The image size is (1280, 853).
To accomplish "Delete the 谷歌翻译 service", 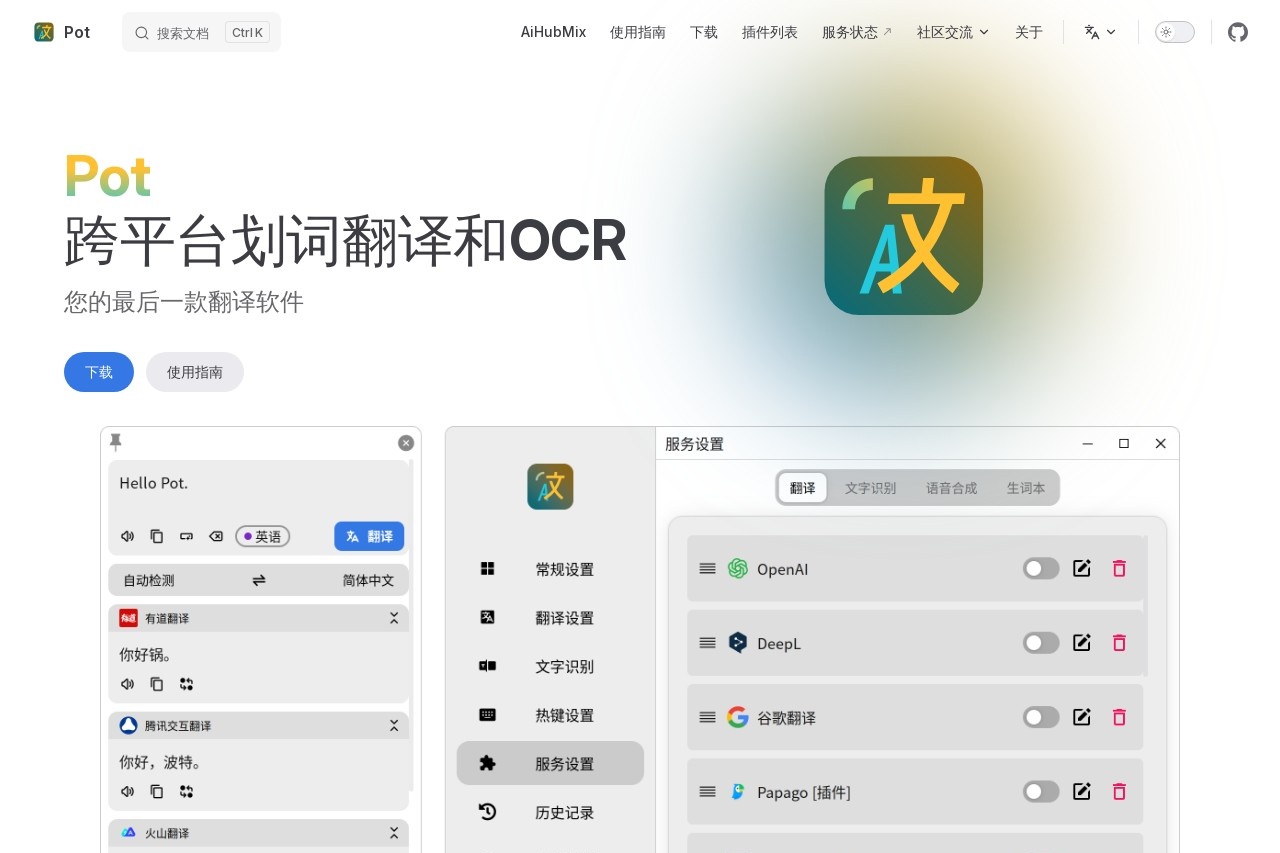I will point(1119,717).
